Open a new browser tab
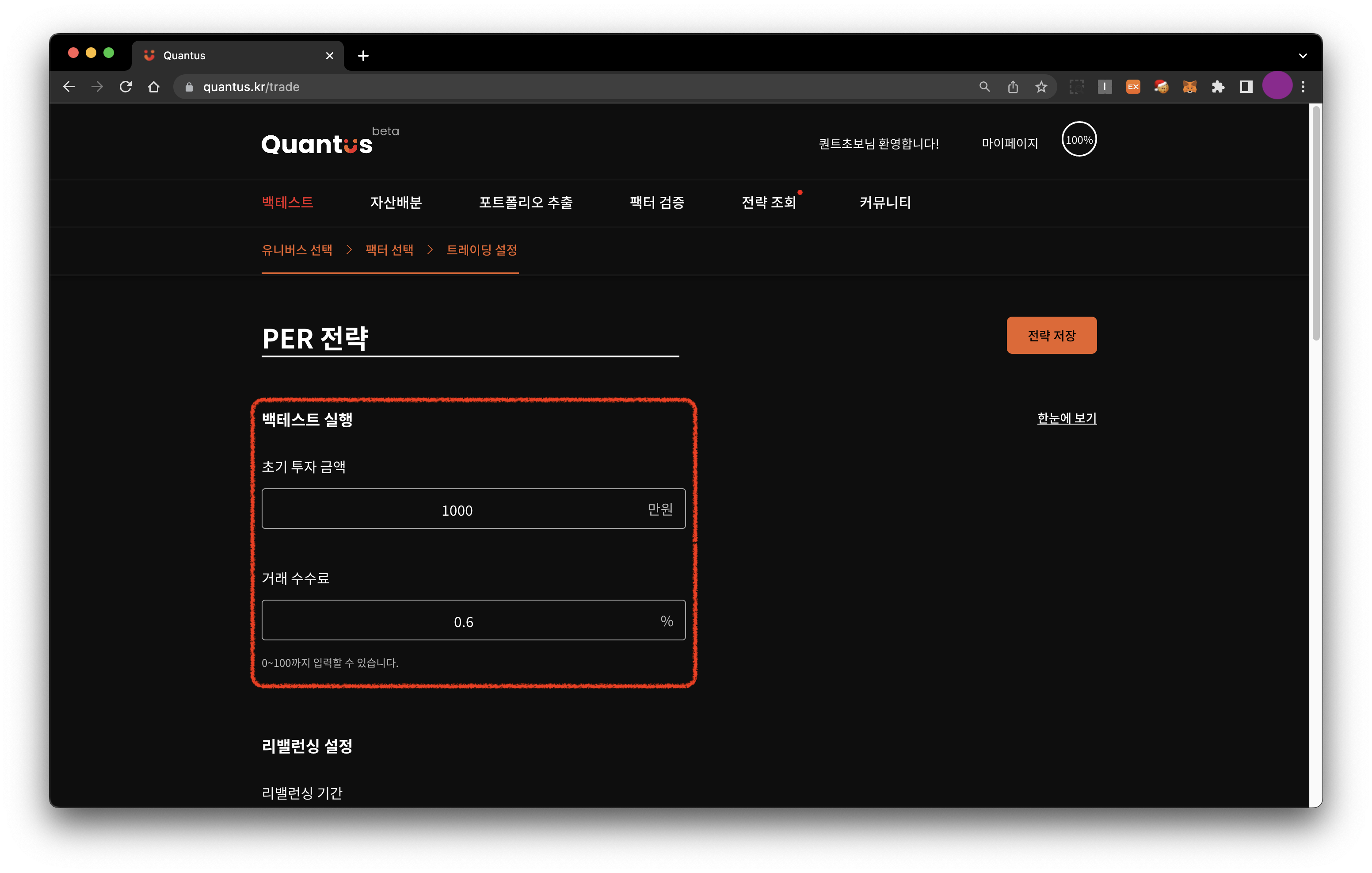 tap(363, 56)
